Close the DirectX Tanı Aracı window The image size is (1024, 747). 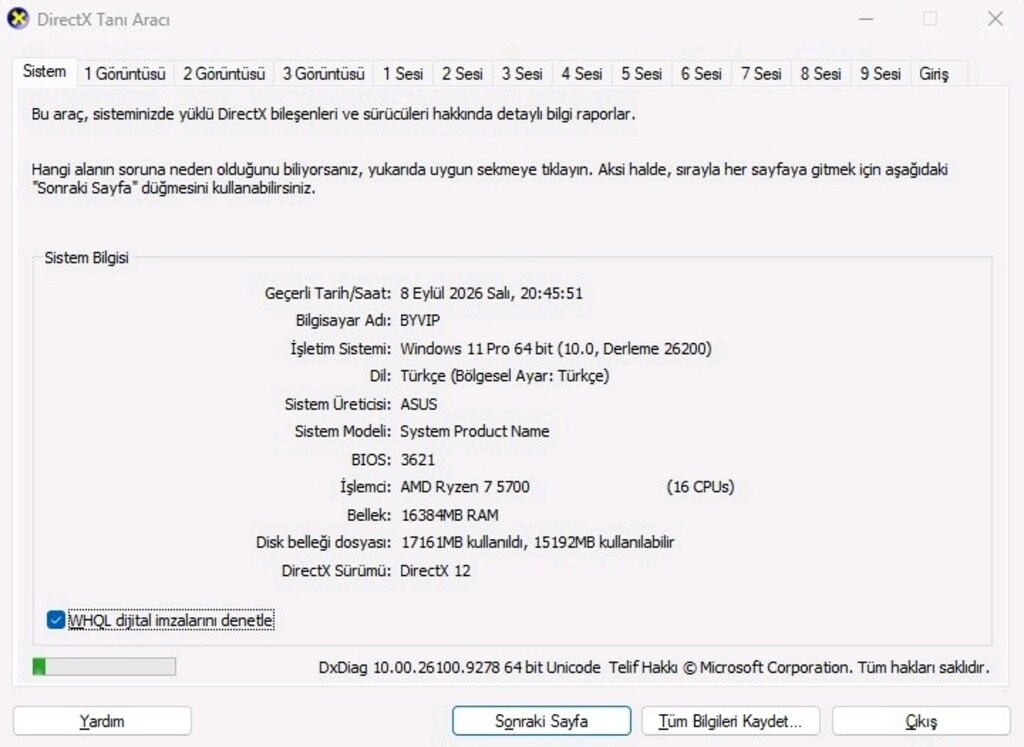[995, 19]
